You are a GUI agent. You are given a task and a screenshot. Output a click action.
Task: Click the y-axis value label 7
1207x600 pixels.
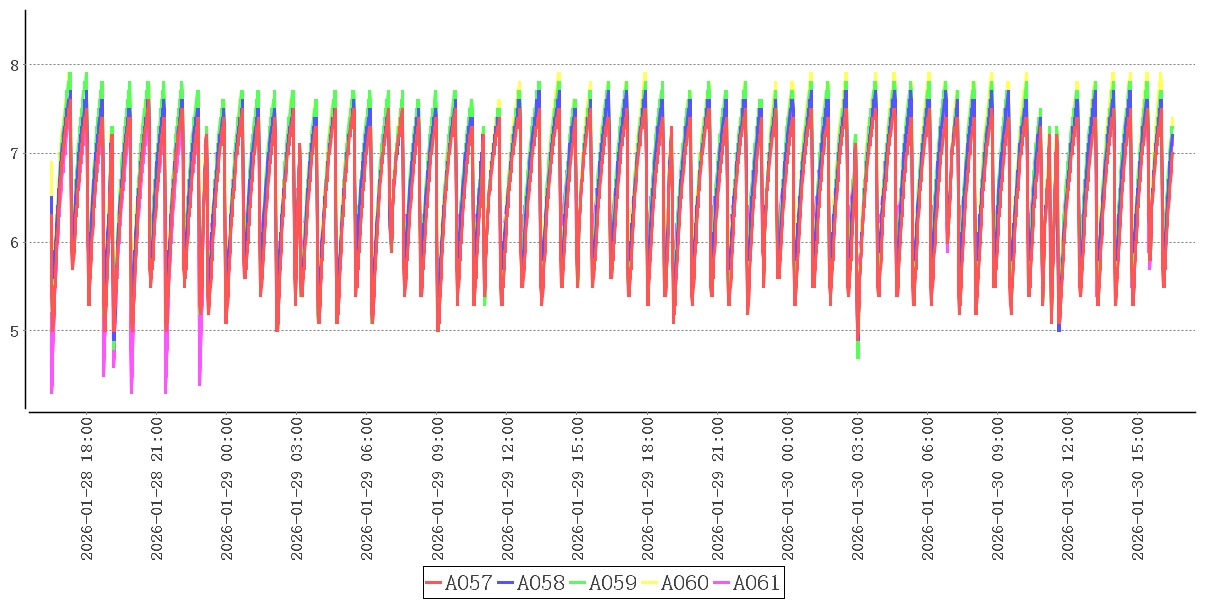[x=14, y=154]
